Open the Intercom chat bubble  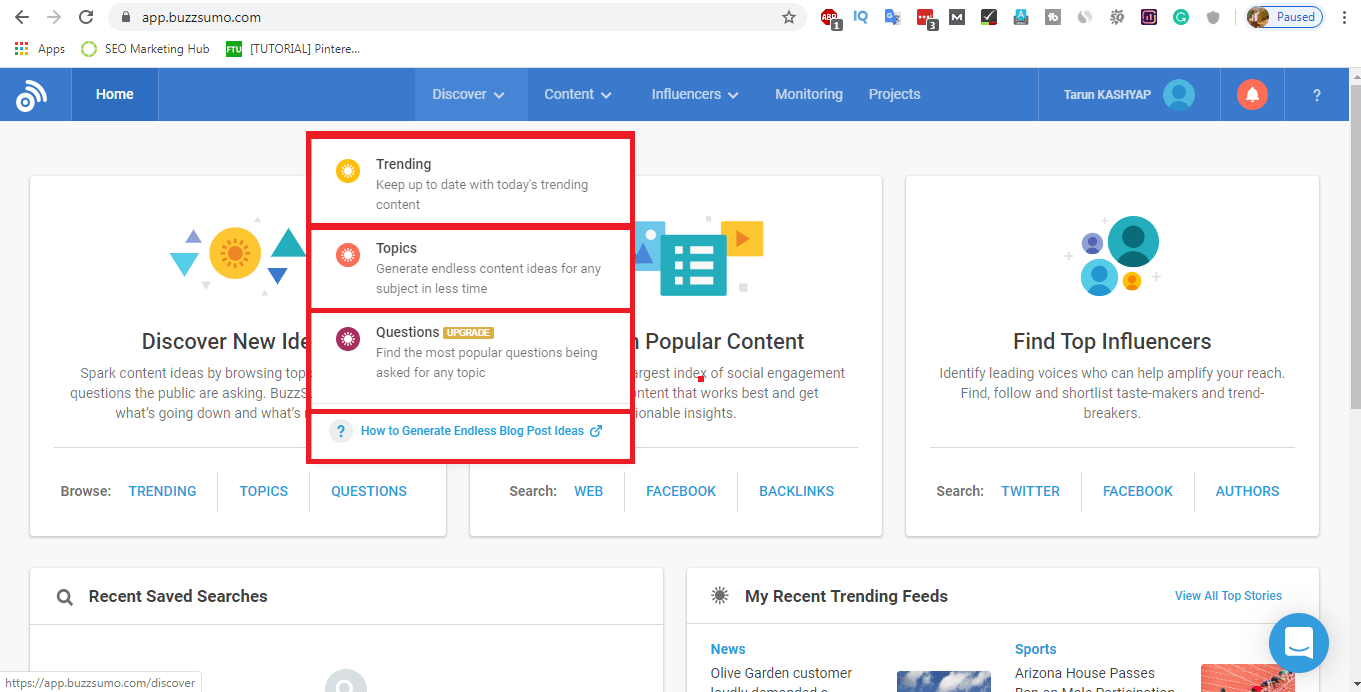1298,642
